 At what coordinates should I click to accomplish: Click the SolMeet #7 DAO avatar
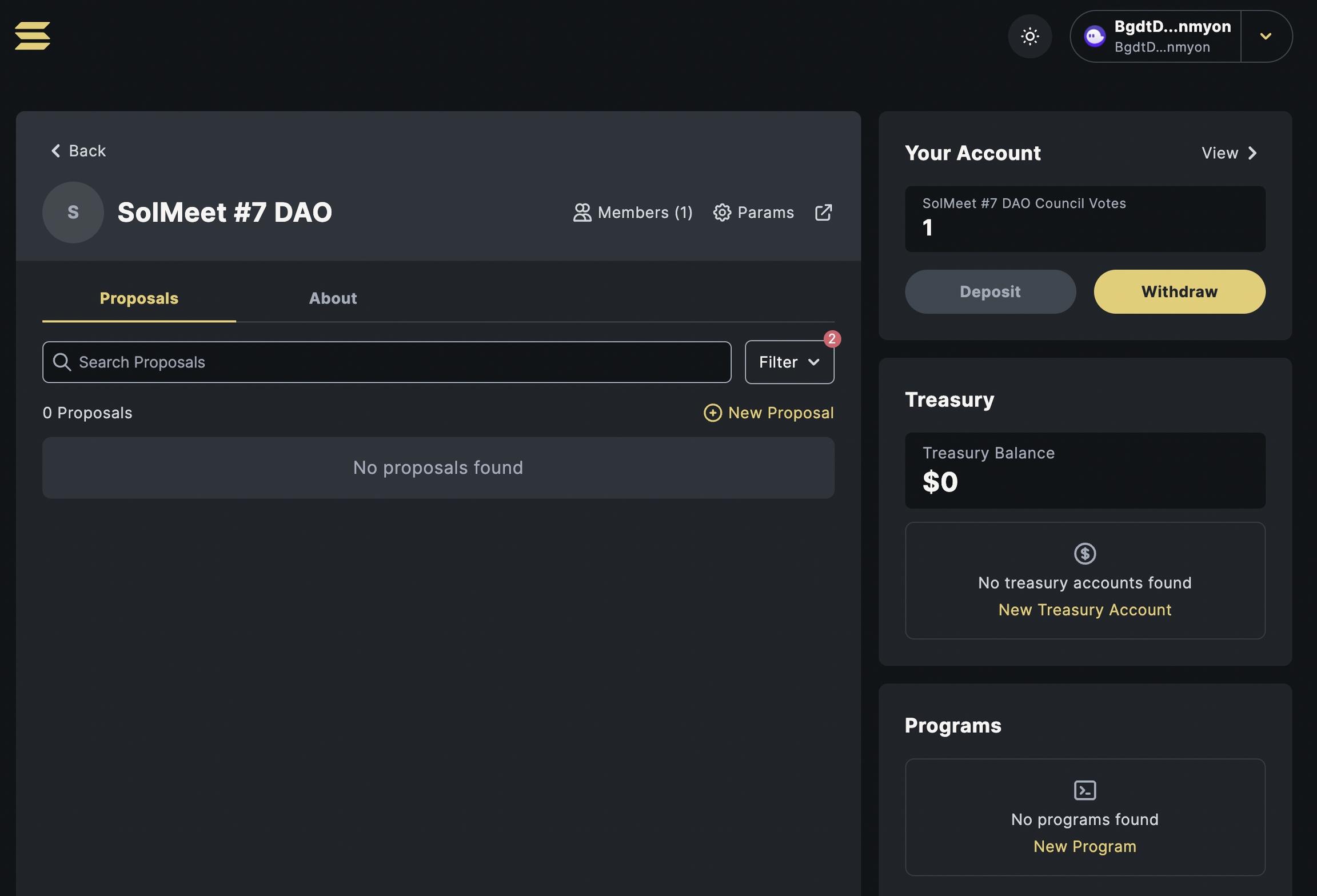pos(73,213)
